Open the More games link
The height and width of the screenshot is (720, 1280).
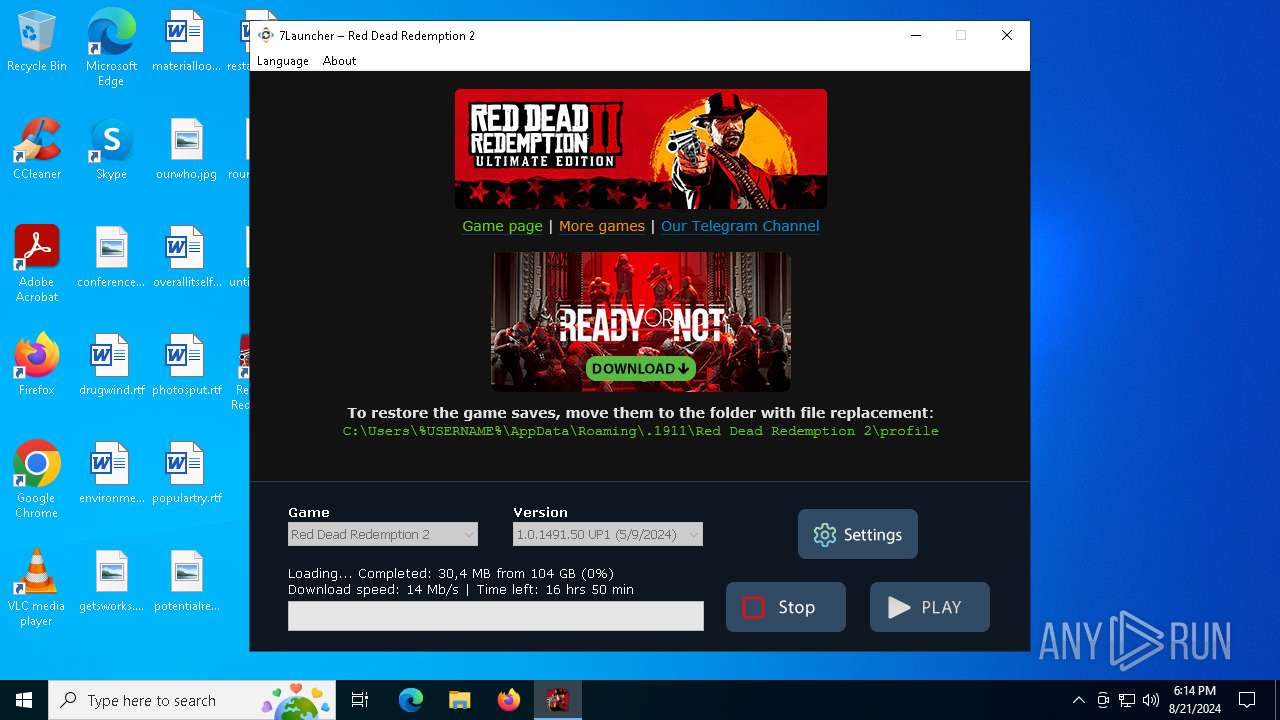pyautogui.click(x=602, y=226)
